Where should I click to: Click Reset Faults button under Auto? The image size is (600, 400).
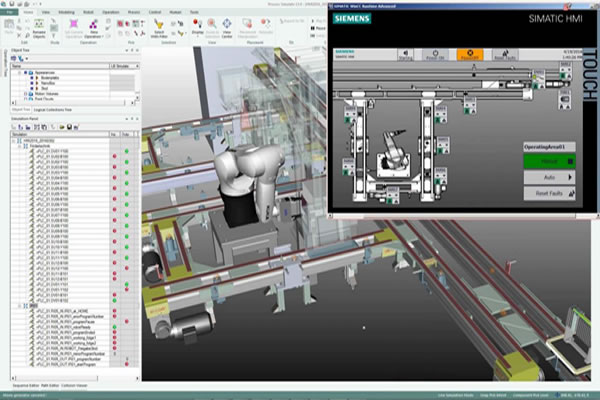(x=549, y=194)
